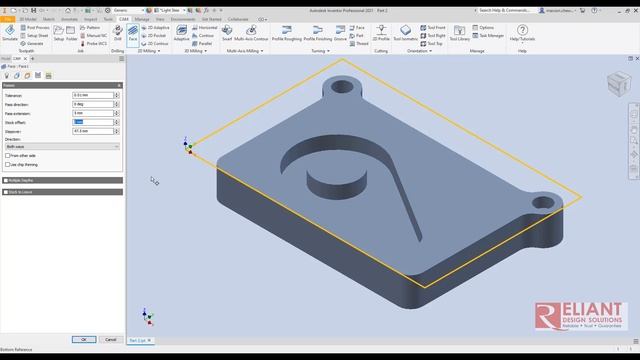Open Help/Tutorials

[x=522, y=33]
